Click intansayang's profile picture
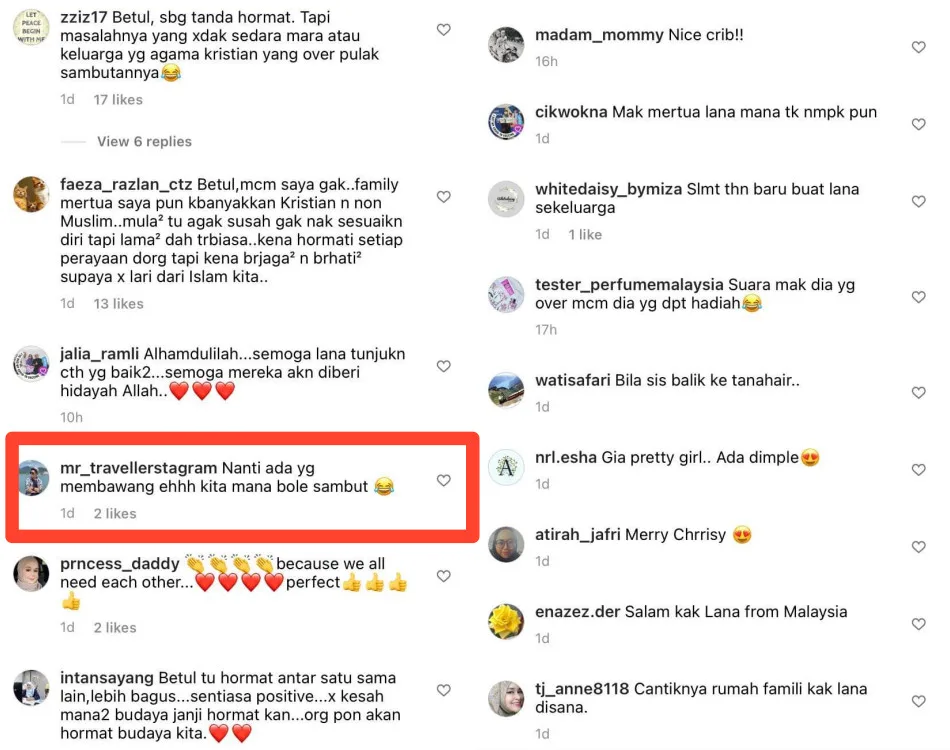The width and height of the screenshot is (950, 750). pyautogui.click(x=32, y=688)
